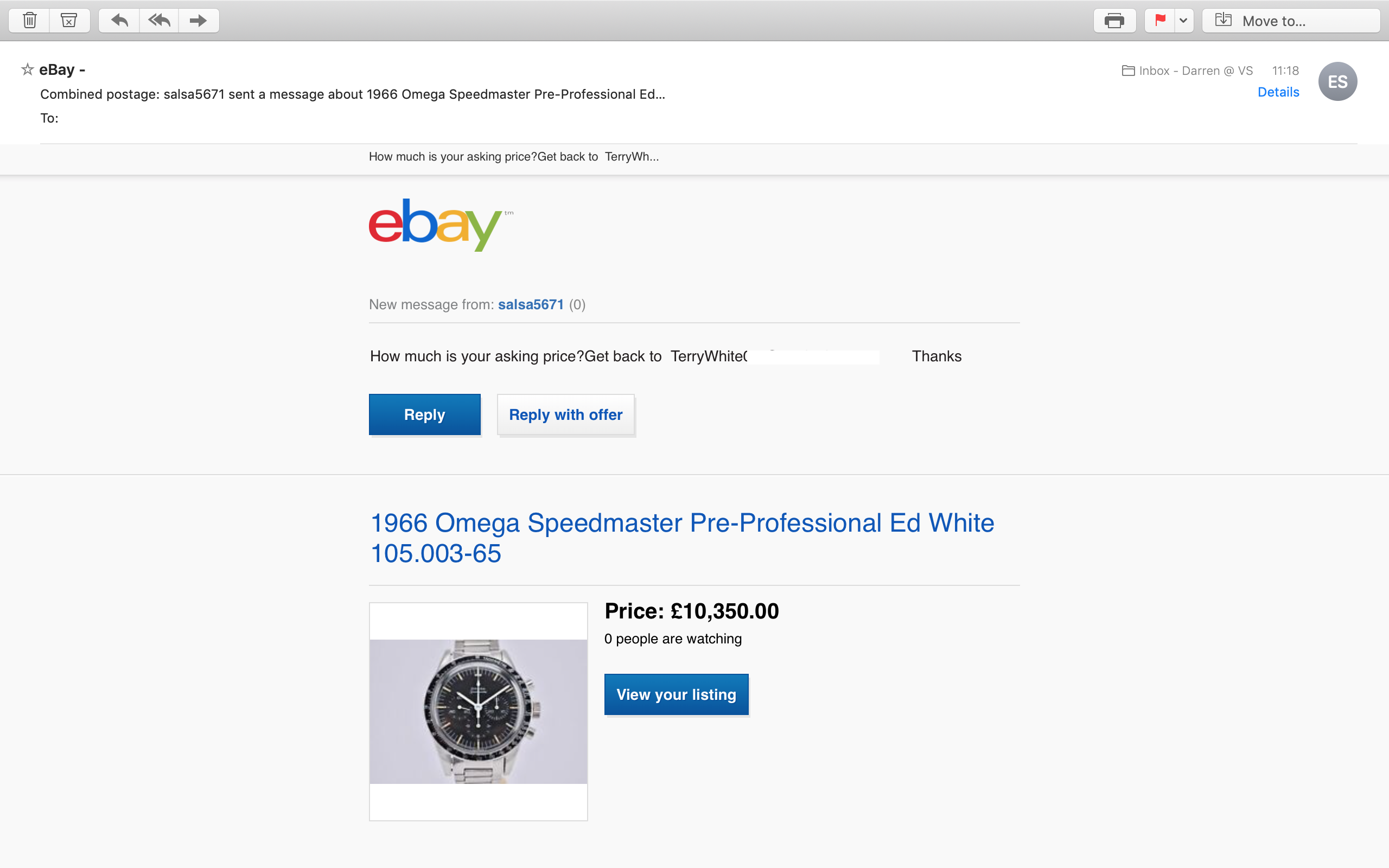The width and height of the screenshot is (1389, 868).
Task: Open the flag color dropdown arrow
Action: (1183, 21)
